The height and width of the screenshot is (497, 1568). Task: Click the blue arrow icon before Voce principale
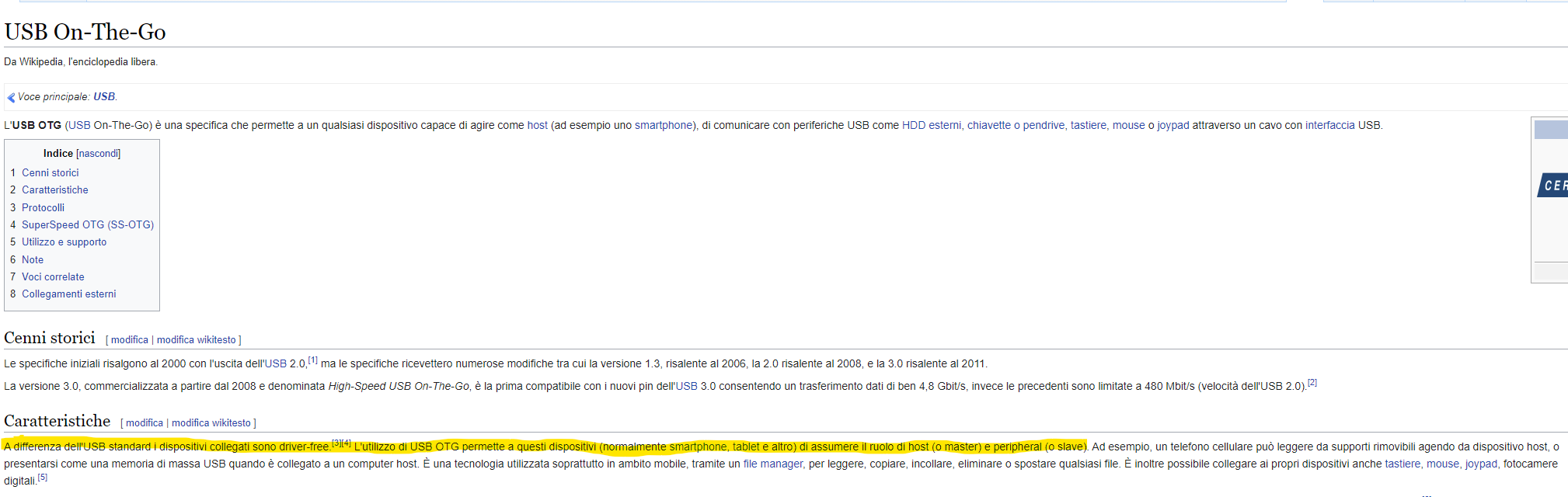(x=11, y=98)
